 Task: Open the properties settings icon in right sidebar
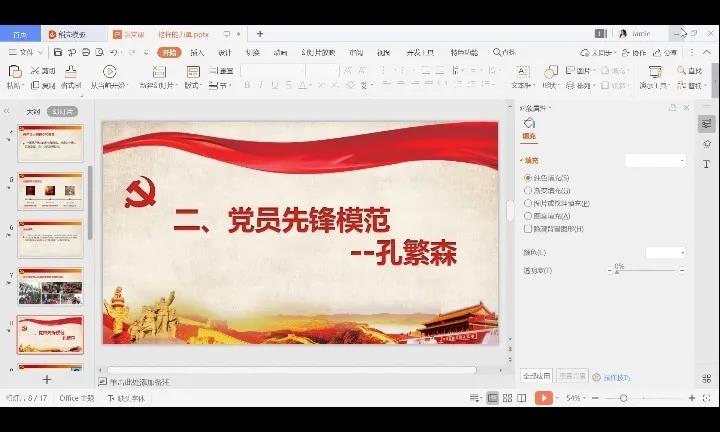point(706,123)
